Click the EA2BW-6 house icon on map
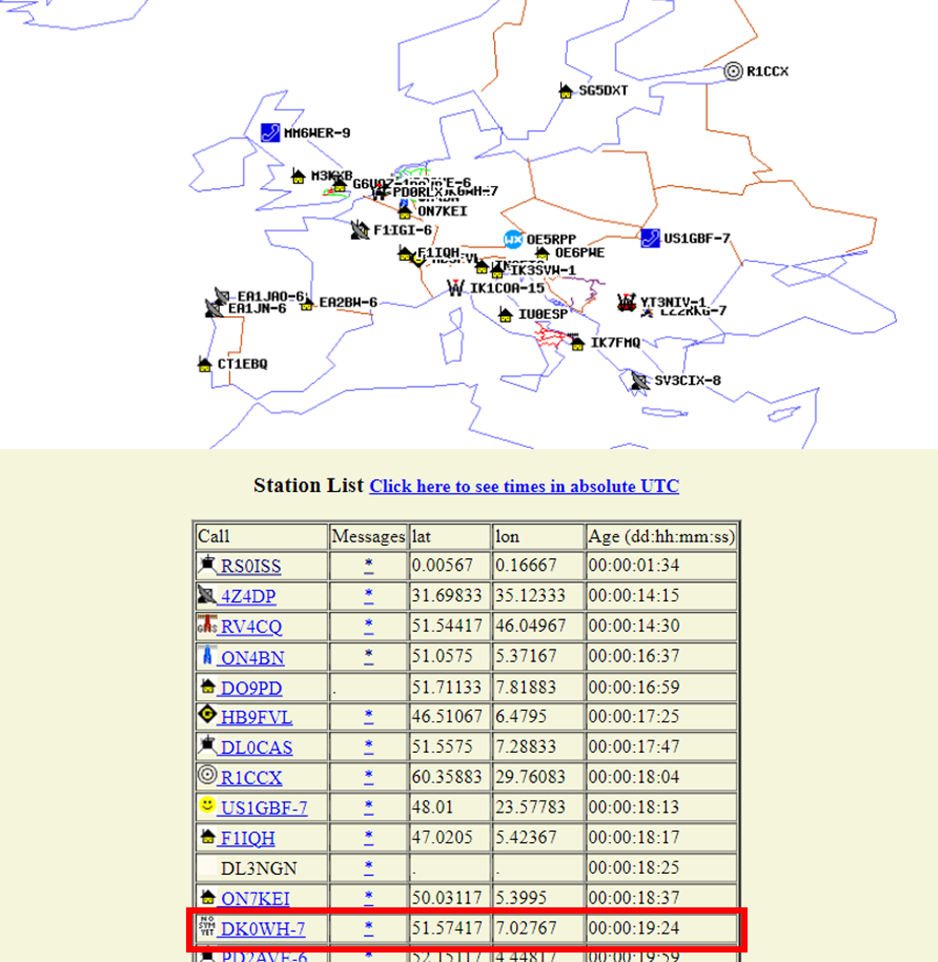This screenshot has height=962, width=938. (307, 303)
